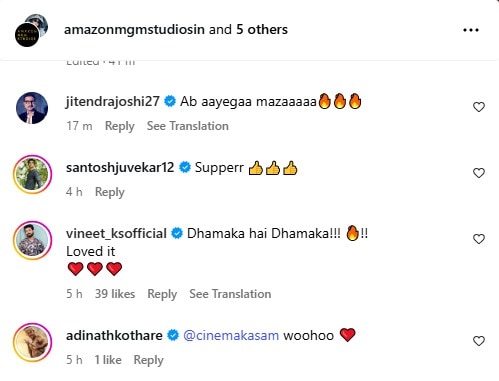Open the amazonmgmstudiosin profile avatar
This screenshot has width=499, height=381.
click(x=31, y=30)
